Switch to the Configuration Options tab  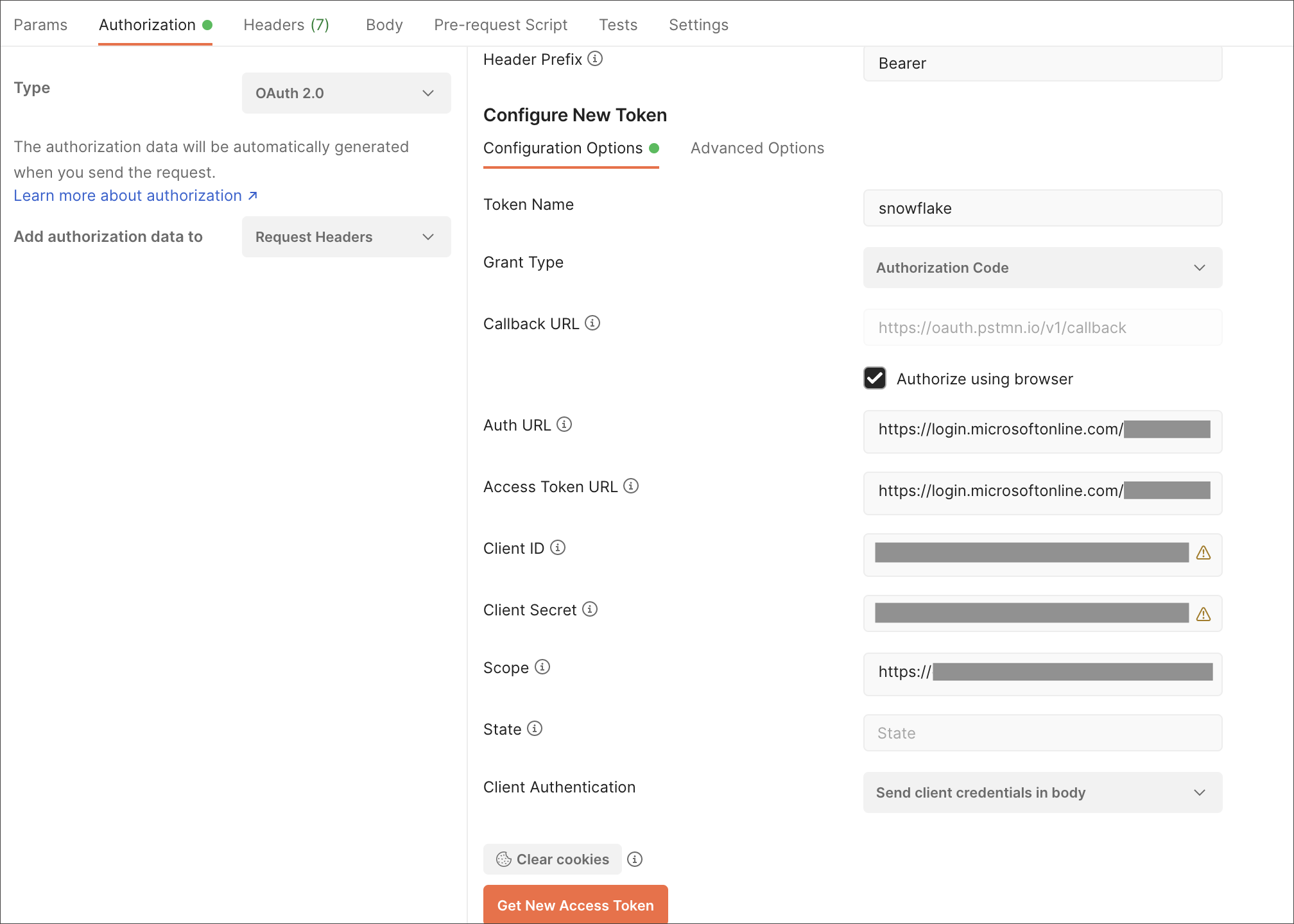(563, 148)
